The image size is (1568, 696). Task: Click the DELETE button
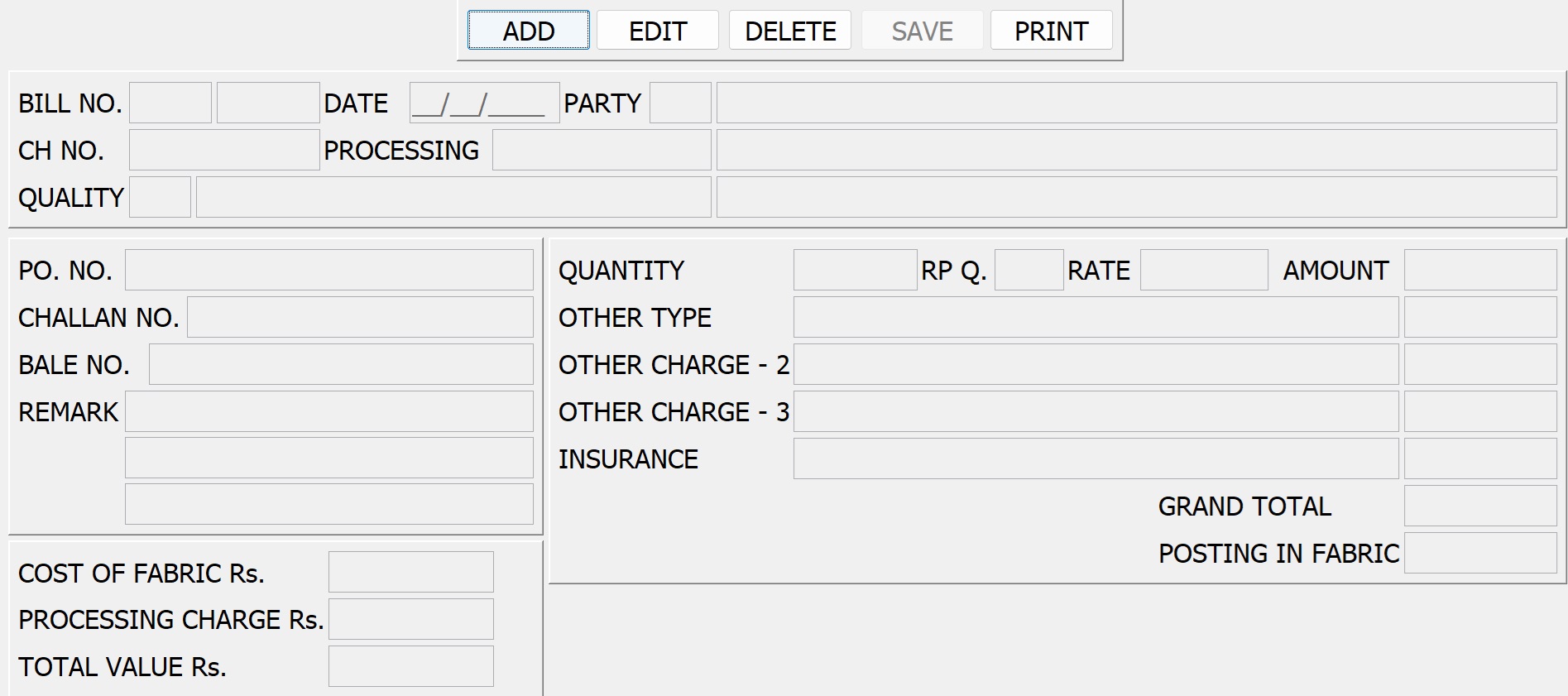pos(789,31)
